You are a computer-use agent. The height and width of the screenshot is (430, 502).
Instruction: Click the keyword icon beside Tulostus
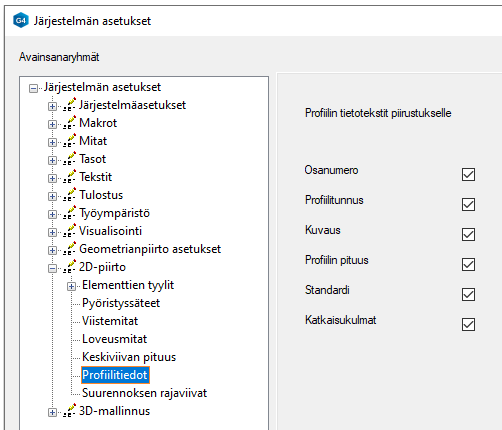pyautogui.click(x=69, y=195)
